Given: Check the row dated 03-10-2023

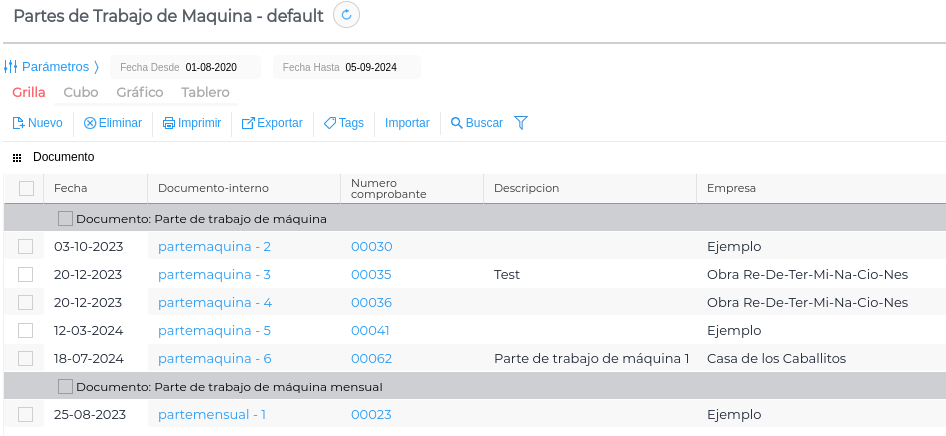Looking at the screenshot, I should coord(26,246).
